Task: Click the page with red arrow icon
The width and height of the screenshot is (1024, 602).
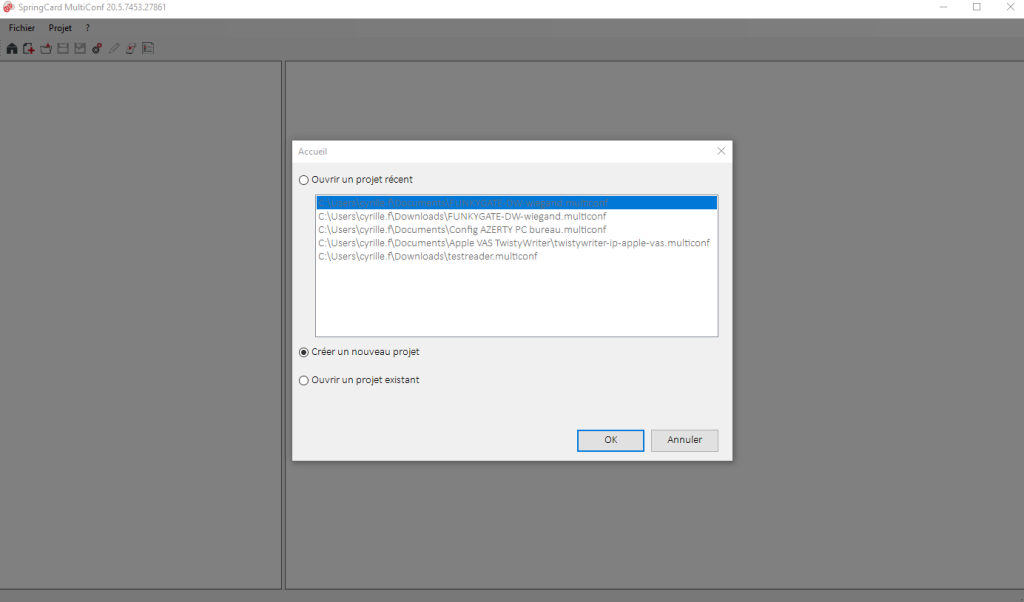Action: pos(131,48)
